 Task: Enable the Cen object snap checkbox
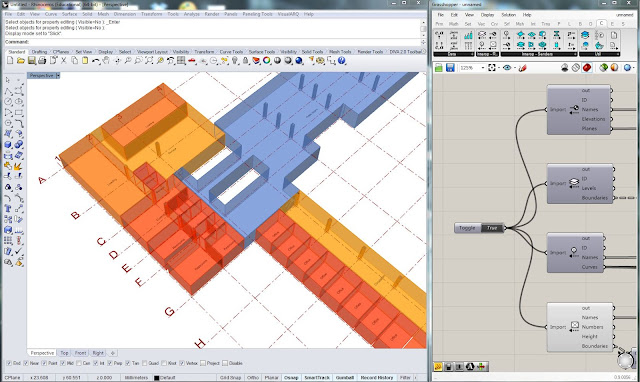(x=79, y=363)
